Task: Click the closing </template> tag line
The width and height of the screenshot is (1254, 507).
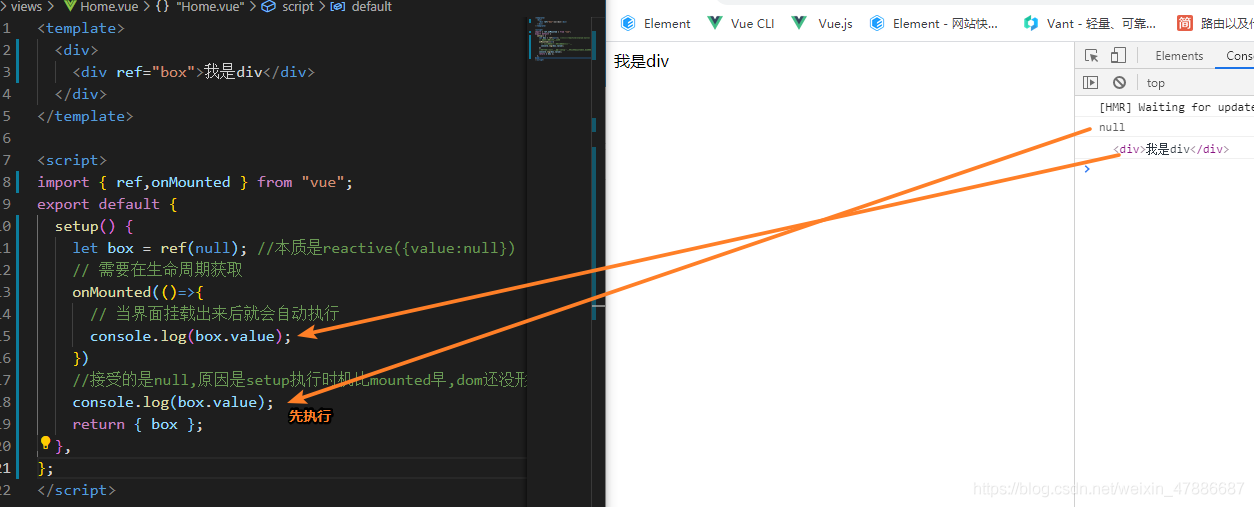Action: tap(85, 116)
